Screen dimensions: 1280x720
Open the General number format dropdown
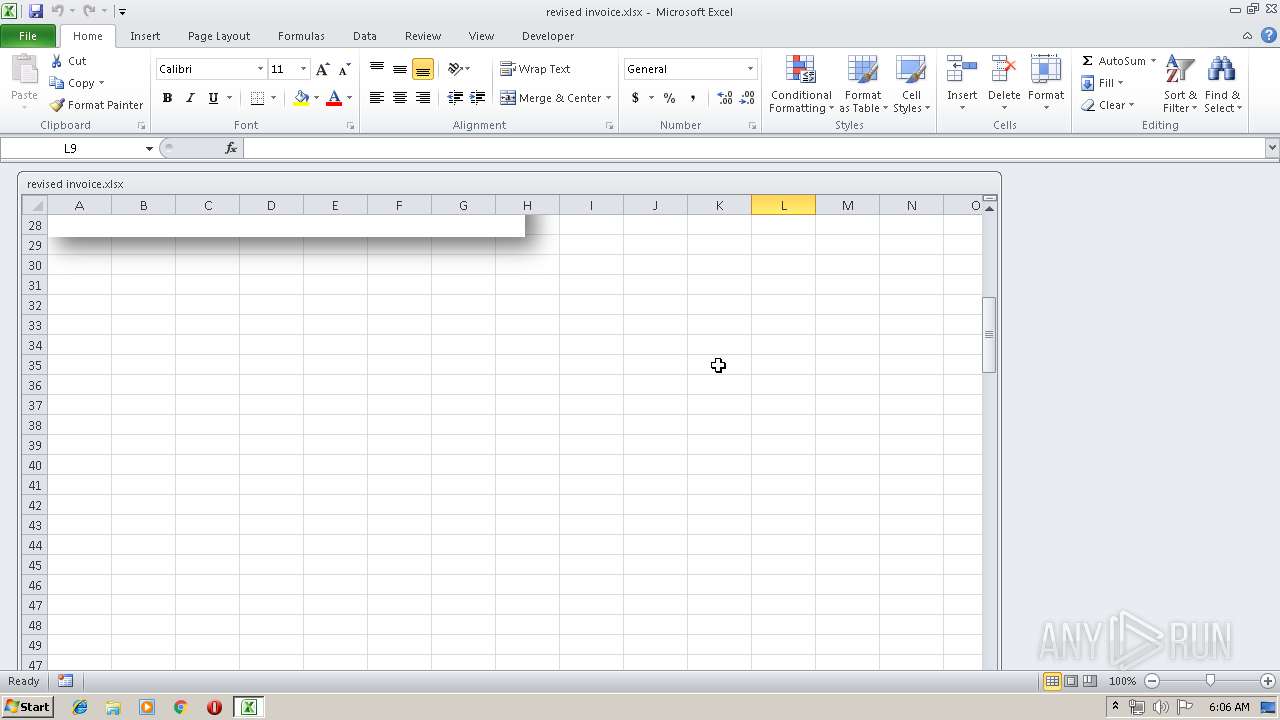coord(750,69)
